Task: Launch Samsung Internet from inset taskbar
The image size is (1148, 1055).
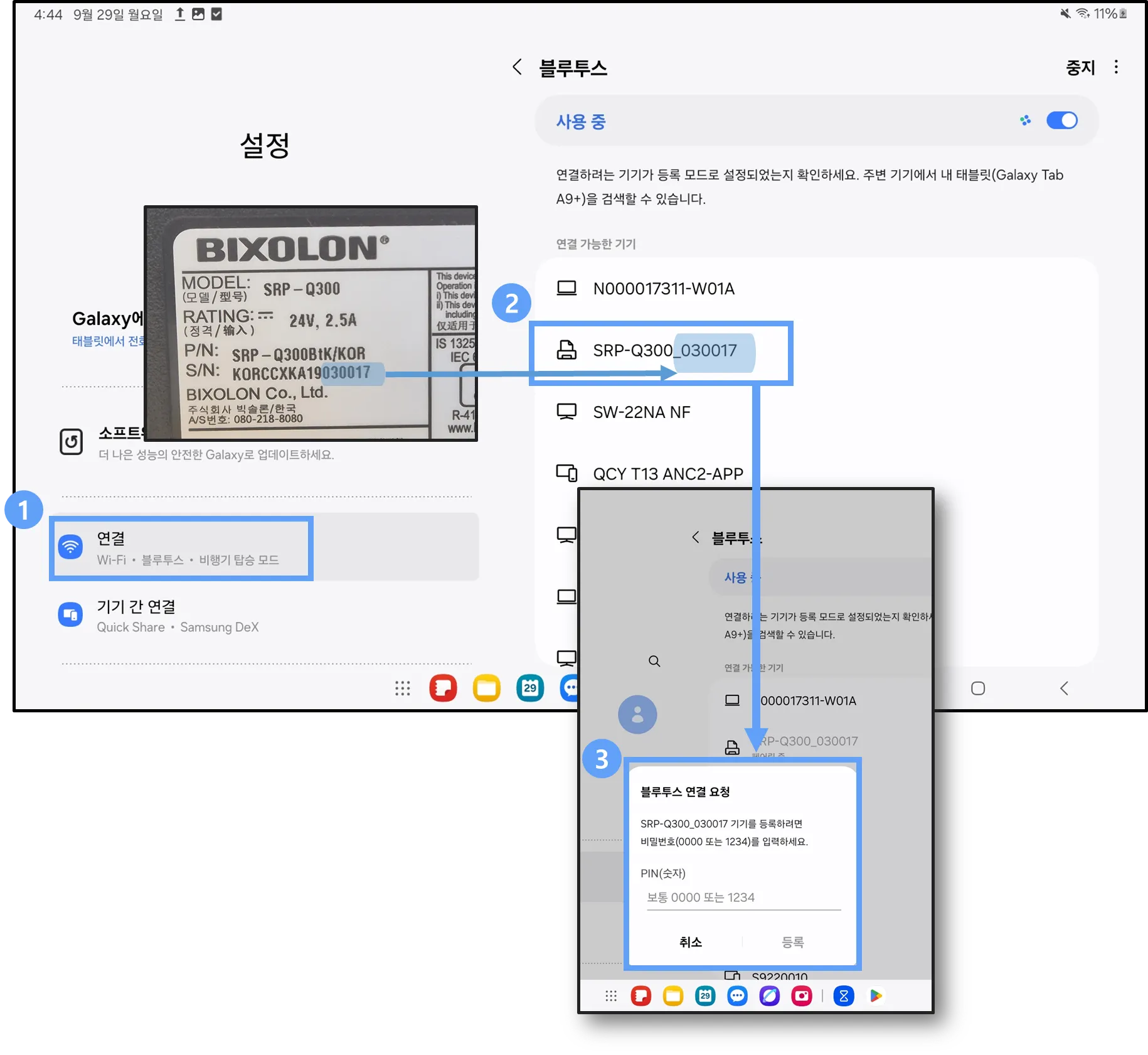Action: tap(769, 996)
